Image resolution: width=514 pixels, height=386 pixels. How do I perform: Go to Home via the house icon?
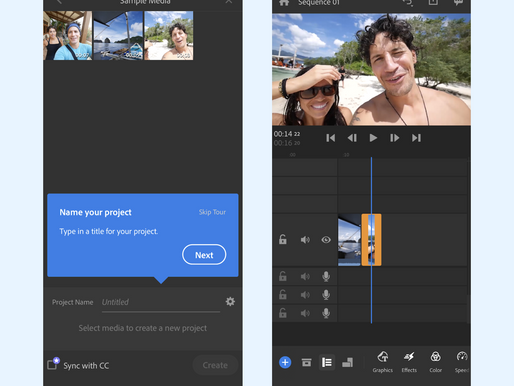(x=284, y=3)
